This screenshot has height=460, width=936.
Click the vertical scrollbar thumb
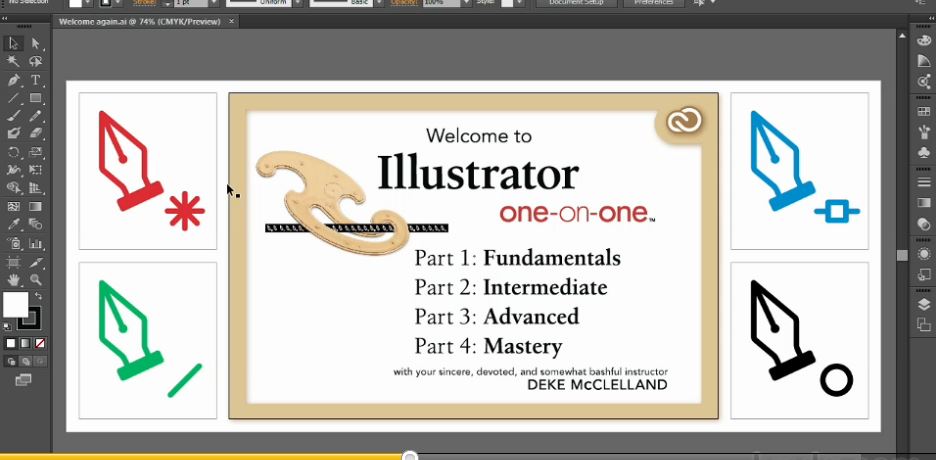[x=902, y=255]
